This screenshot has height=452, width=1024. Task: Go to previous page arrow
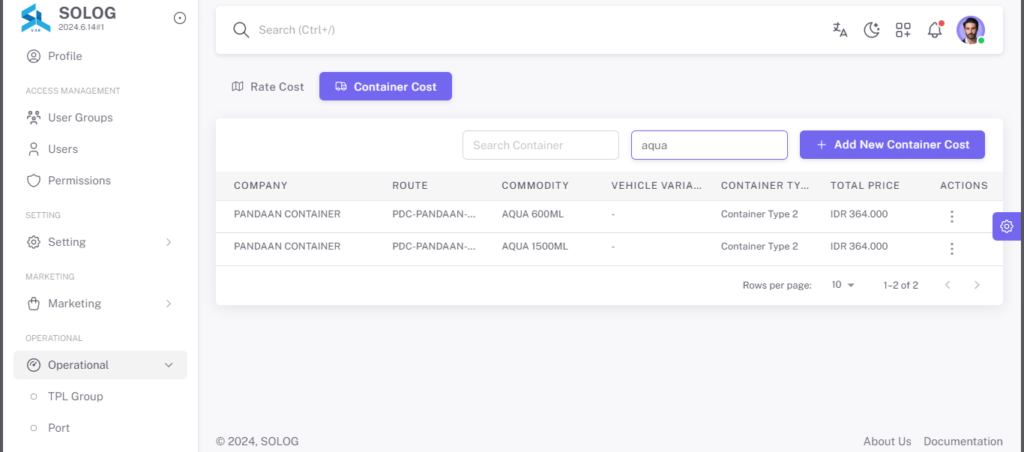pyautogui.click(x=948, y=285)
